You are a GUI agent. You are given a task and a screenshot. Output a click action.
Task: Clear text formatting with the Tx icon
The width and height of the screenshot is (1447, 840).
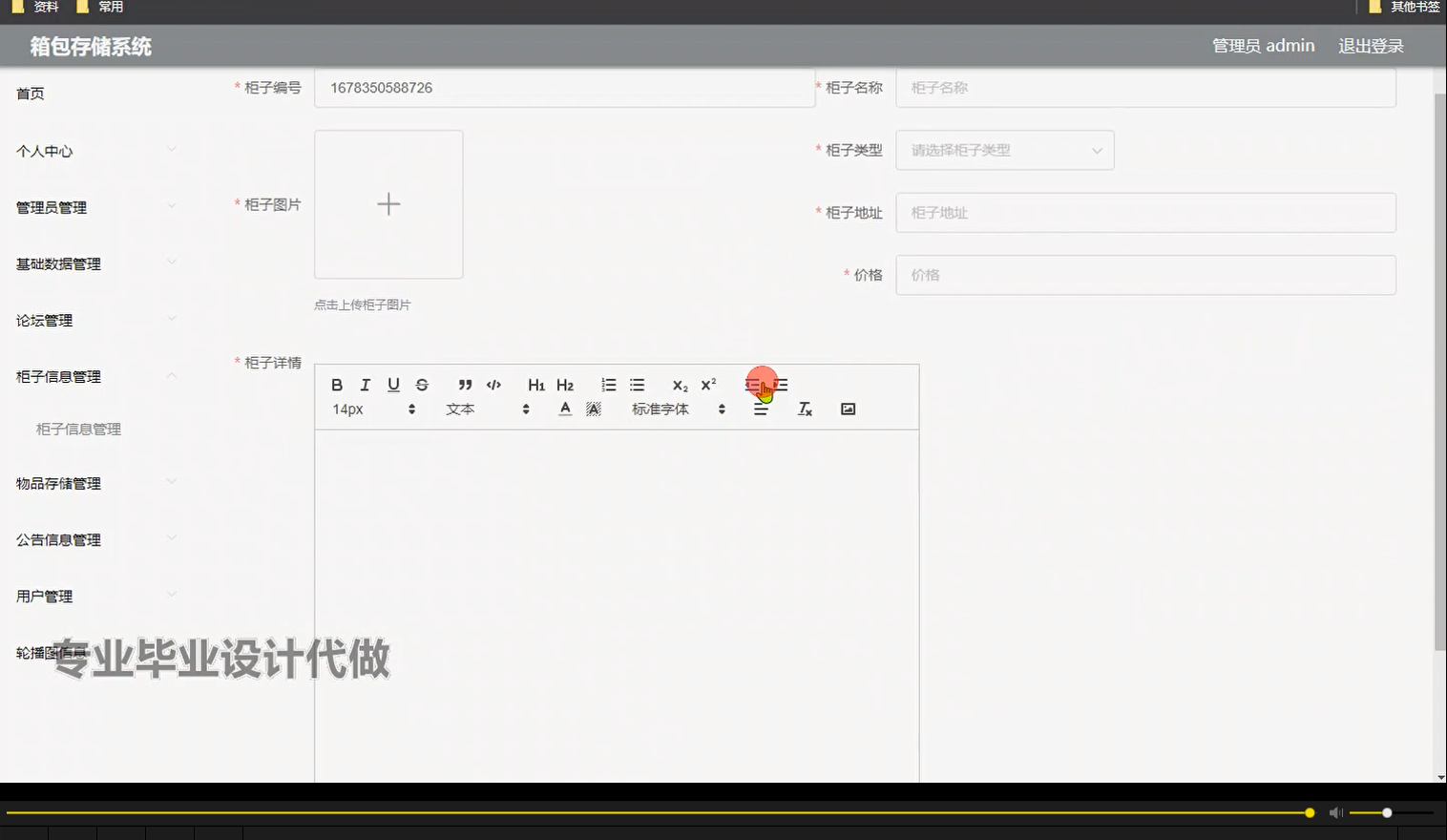pos(805,409)
